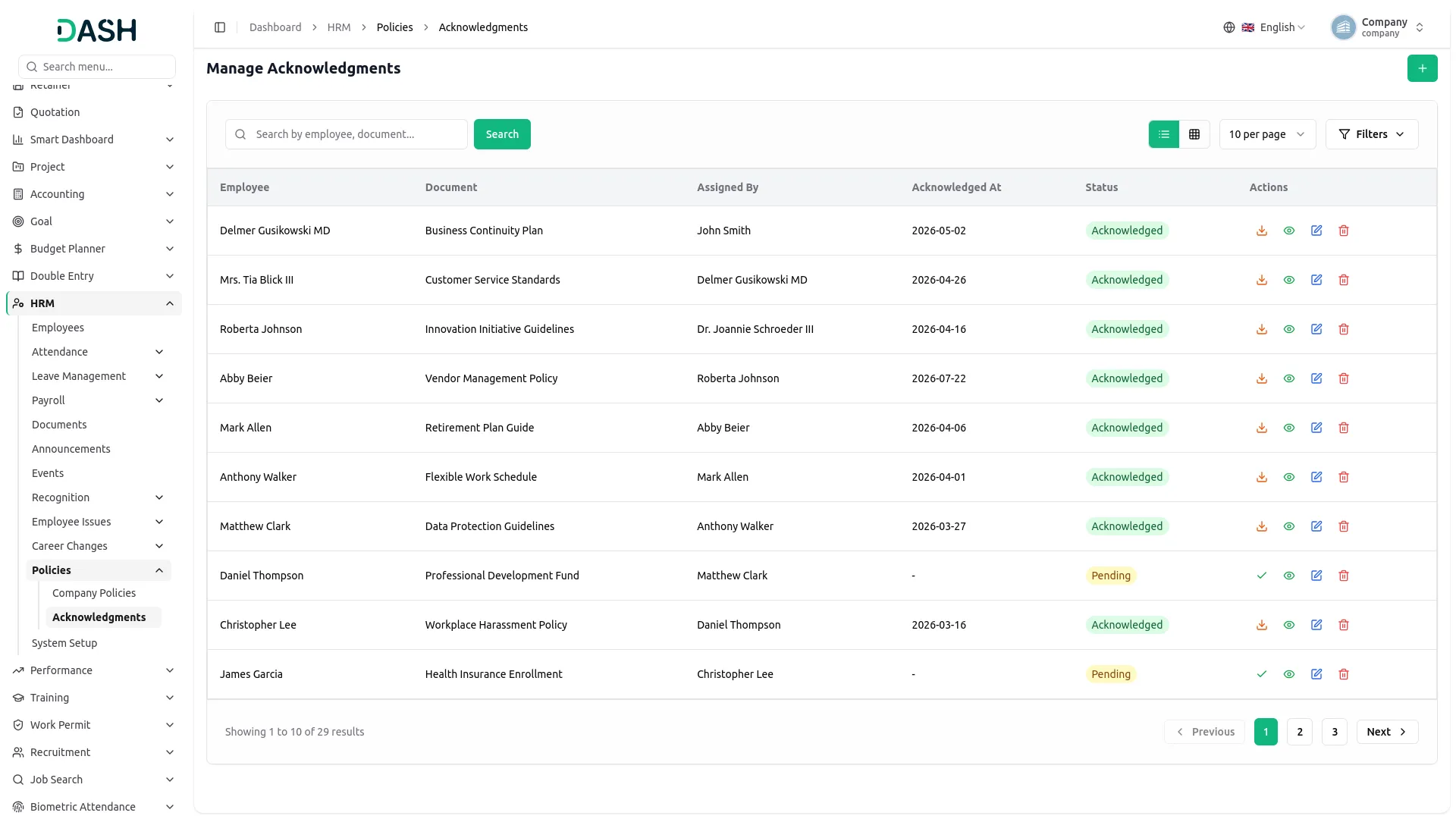1456x819 pixels.
Task: Edit Roberta Johnson's acknowledgment record
Action: [x=1316, y=329]
